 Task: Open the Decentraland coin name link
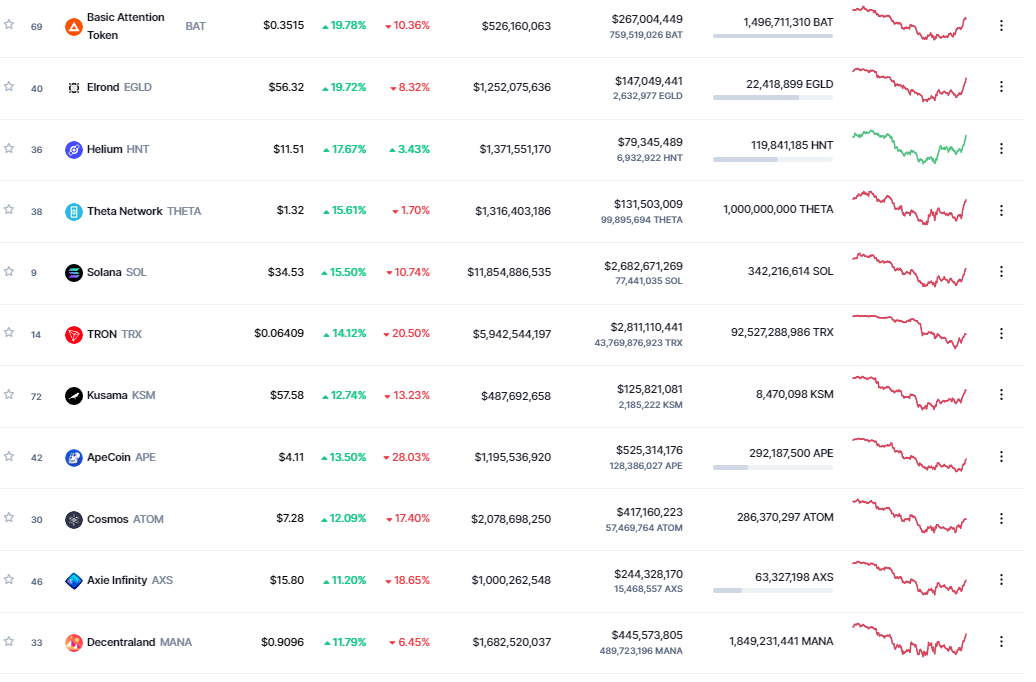coord(121,642)
